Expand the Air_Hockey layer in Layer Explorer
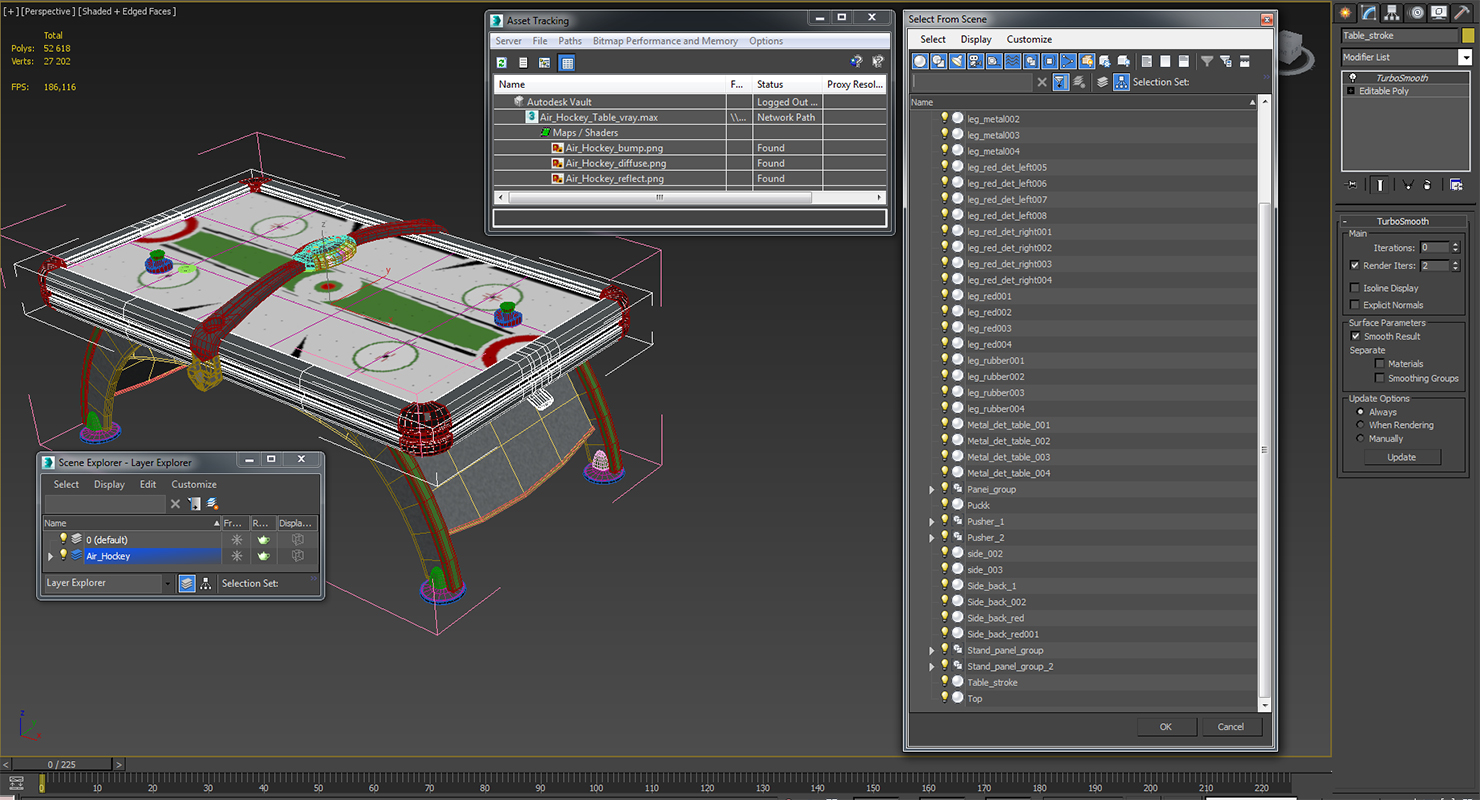The image size is (1480, 800). [50, 556]
